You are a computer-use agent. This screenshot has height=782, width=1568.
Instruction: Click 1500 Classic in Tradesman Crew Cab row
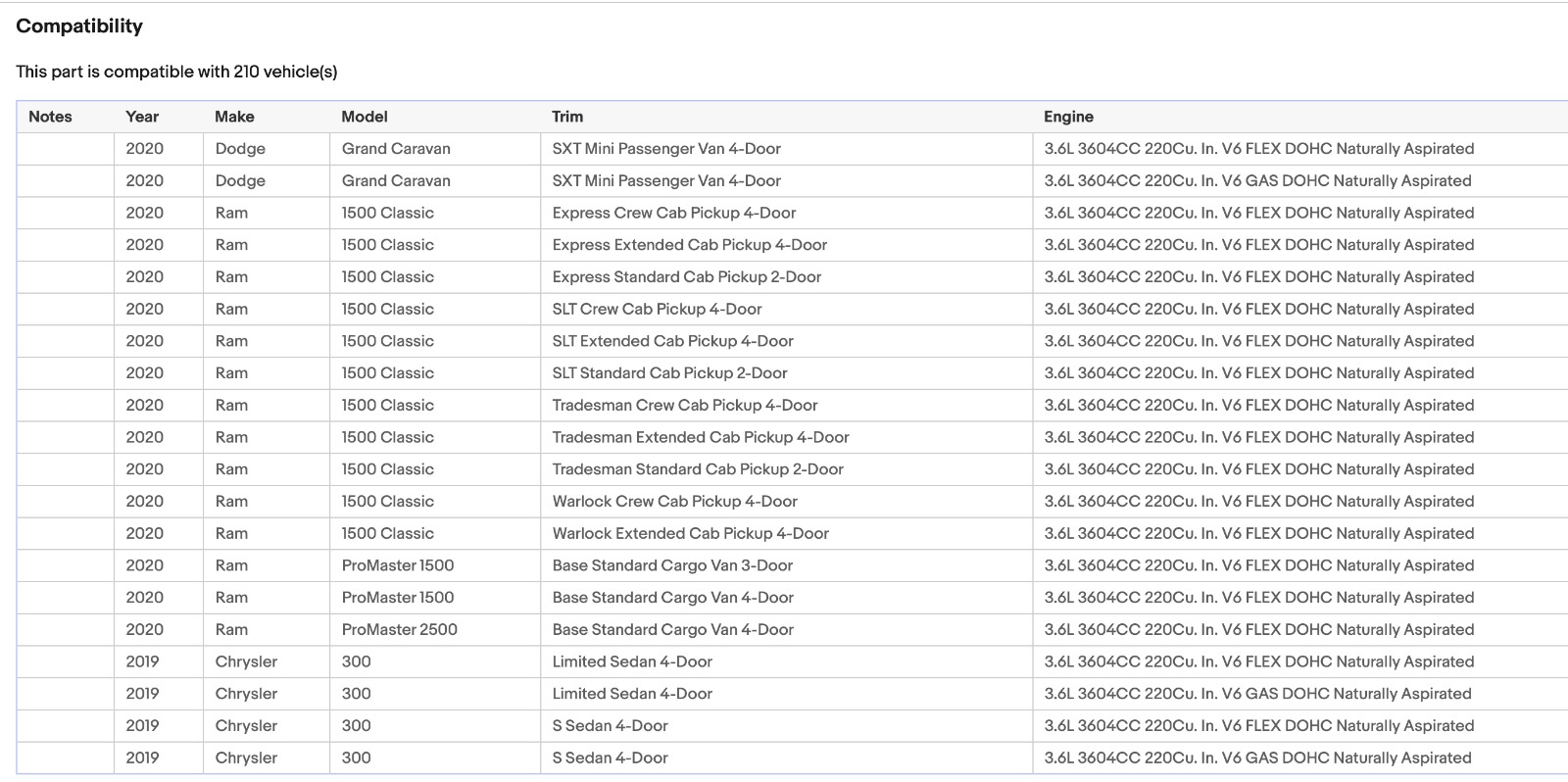[x=388, y=406]
